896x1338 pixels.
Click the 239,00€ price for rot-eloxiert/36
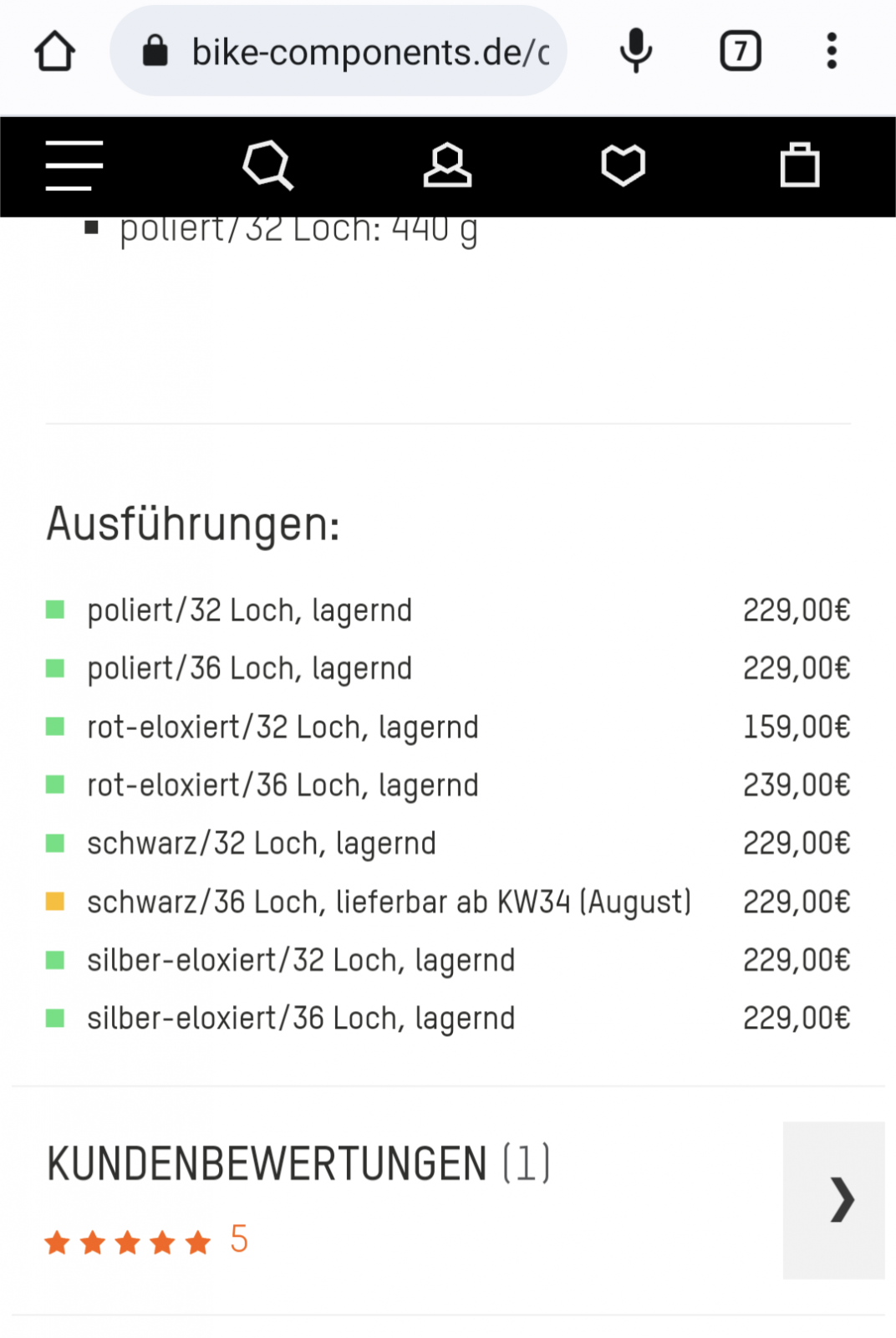click(x=796, y=785)
